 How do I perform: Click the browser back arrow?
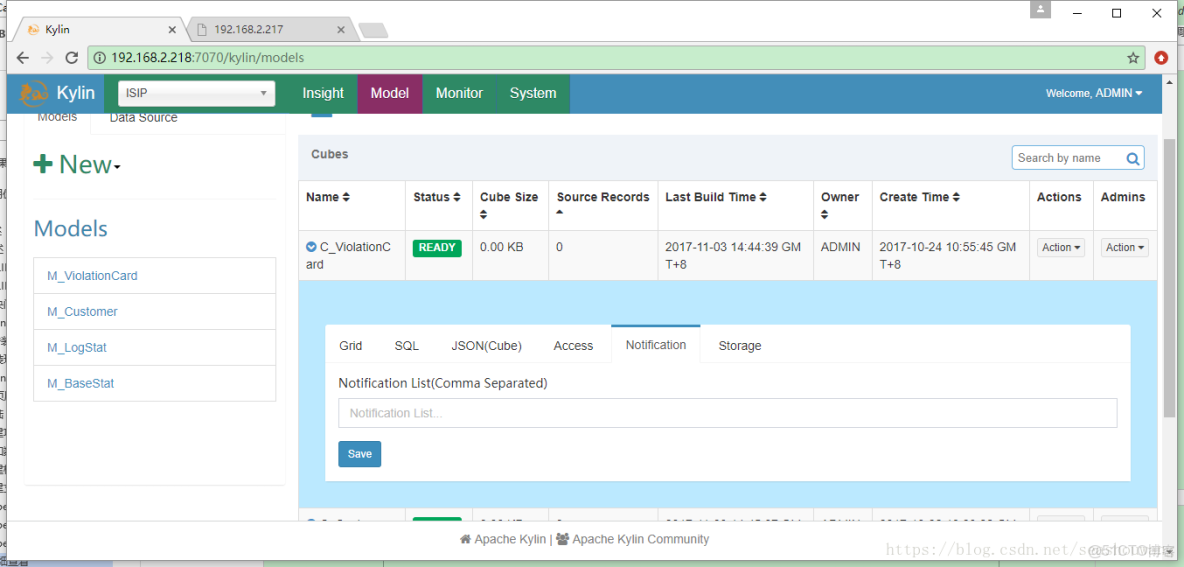(x=23, y=57)
